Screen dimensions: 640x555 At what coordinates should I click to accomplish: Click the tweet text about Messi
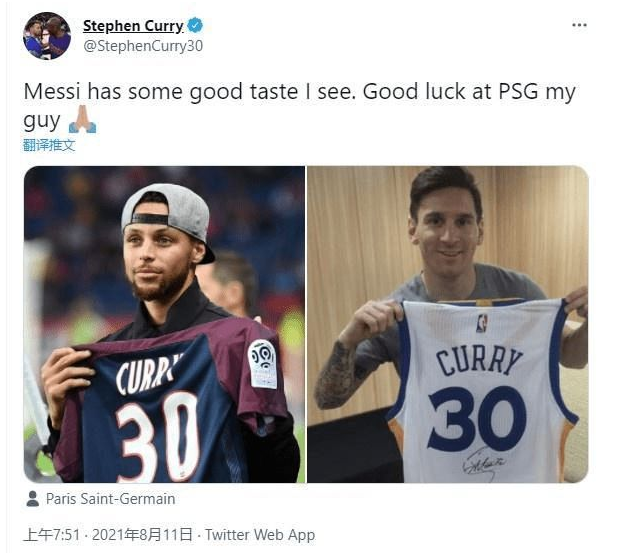tap(299, 105)
